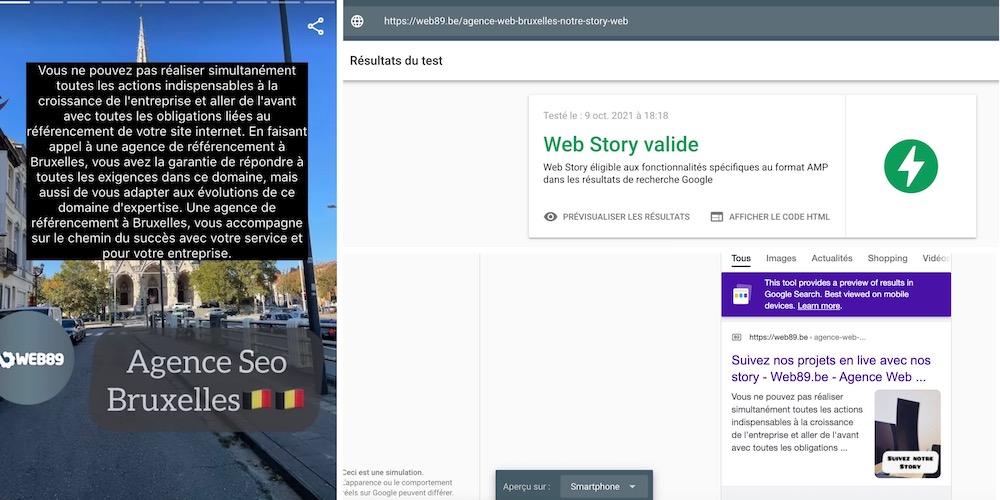Click the green AMP lightning bolt icon
This screenshot has width=1000, height=500.
911,166
